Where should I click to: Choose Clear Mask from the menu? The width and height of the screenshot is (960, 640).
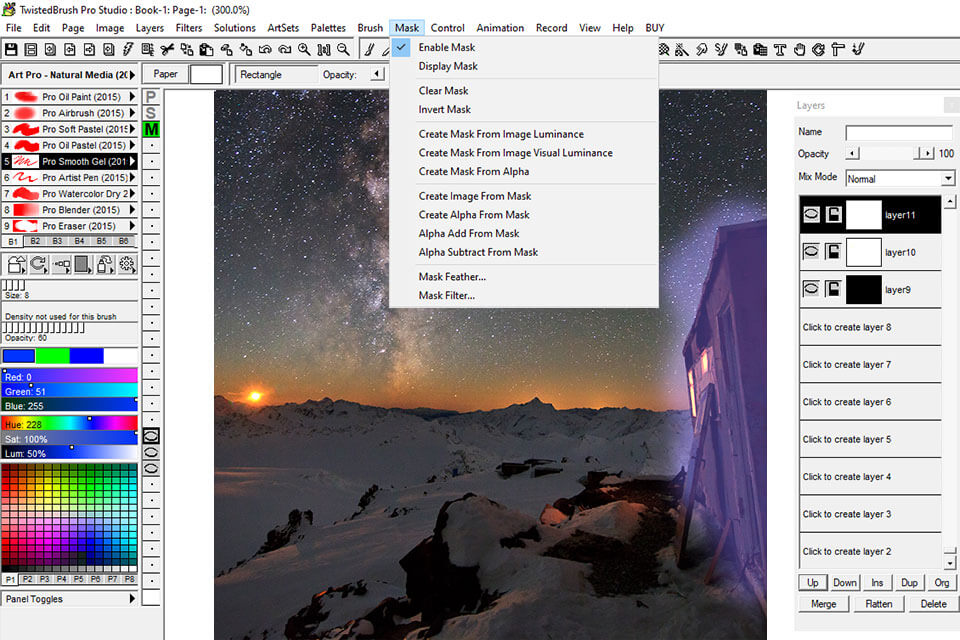[443, 91]
